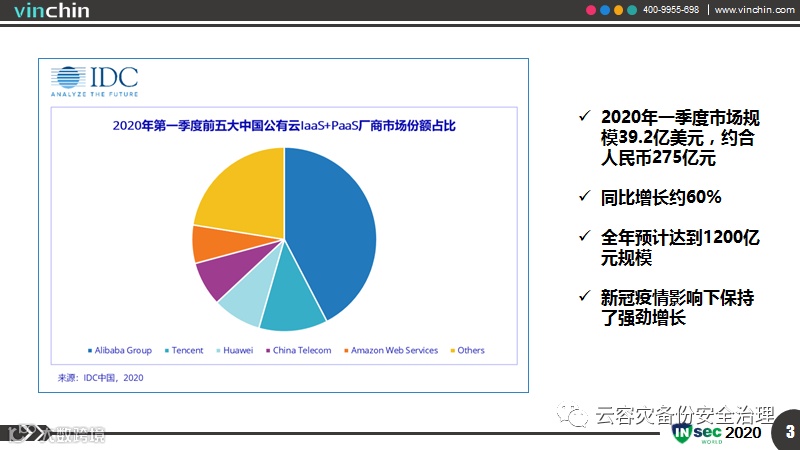
Task: Click the chart title 2020年第一季度前五大中国公有云
Action: (284, 126)
